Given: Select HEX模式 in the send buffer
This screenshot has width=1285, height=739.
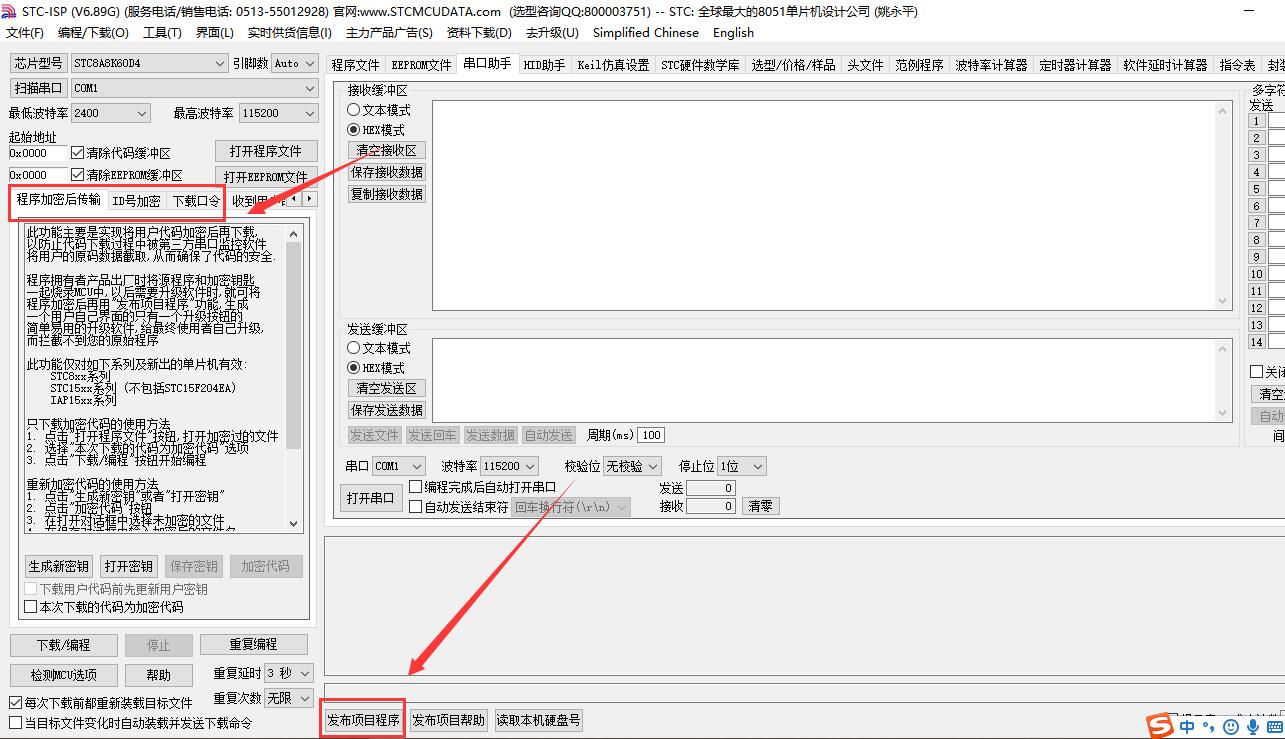Looking at the screenshot, I should pyautogui.click(x=354, y=368).
